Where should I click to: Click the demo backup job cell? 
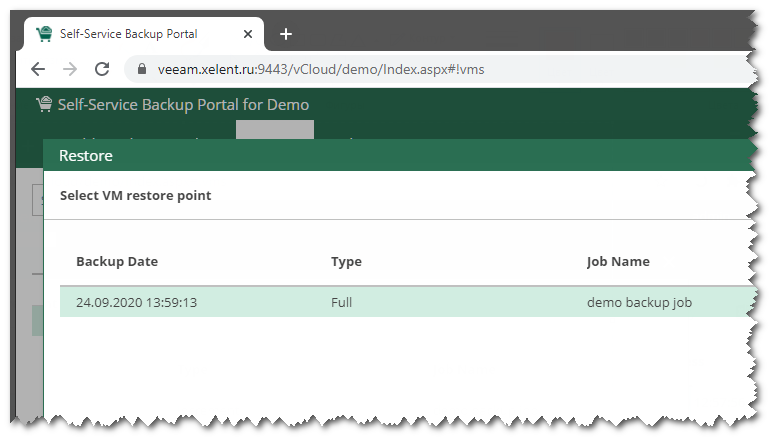(640, 303)
